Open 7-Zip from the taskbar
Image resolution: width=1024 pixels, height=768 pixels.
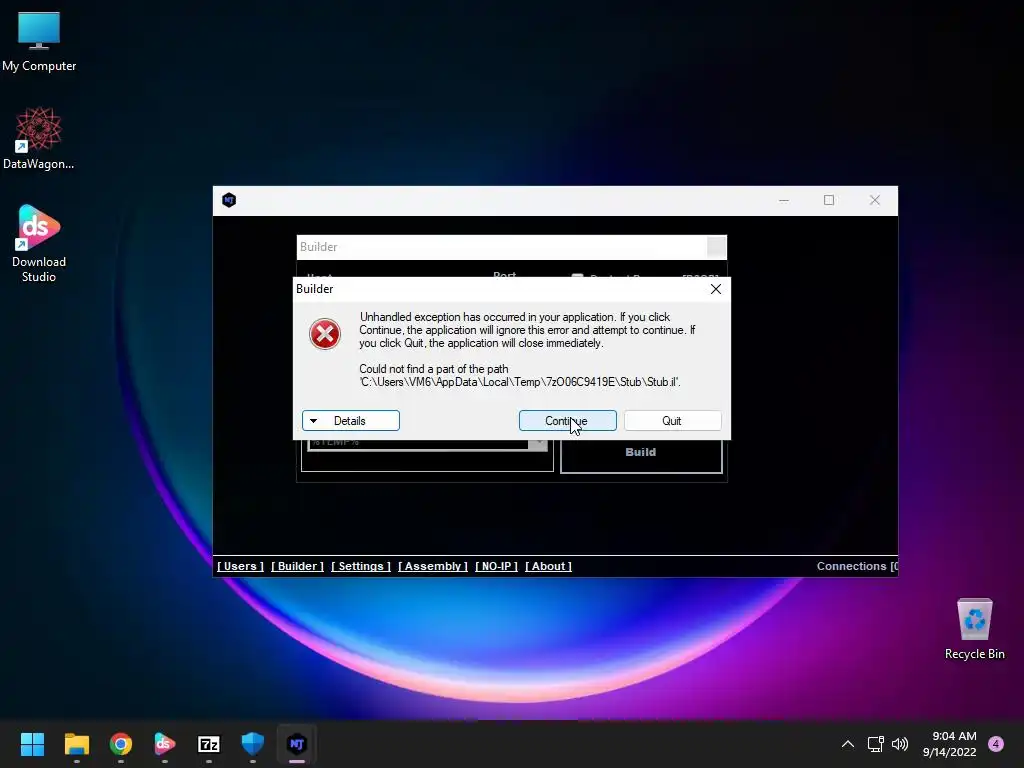209,744
